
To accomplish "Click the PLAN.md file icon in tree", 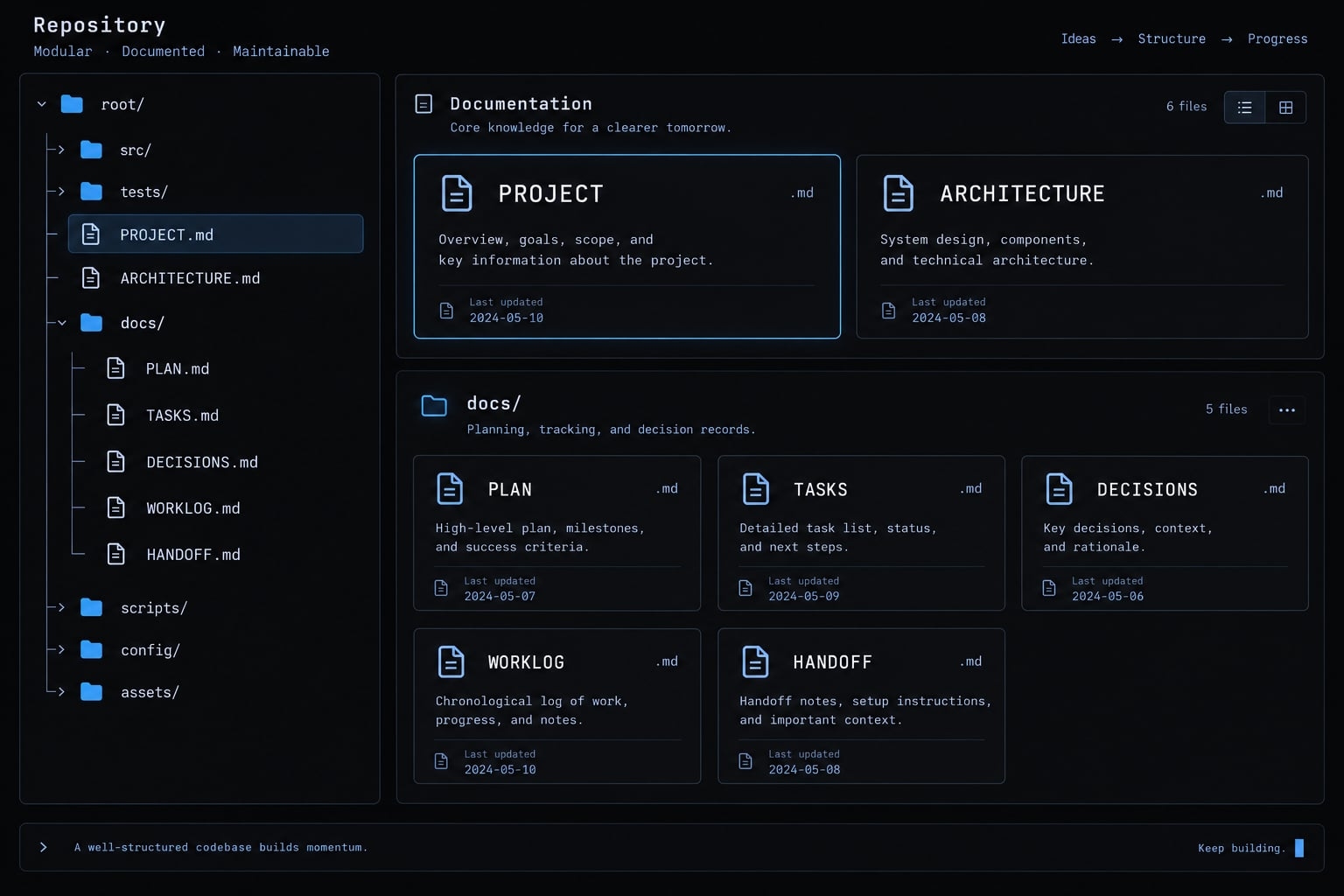I will coord(115,368).
